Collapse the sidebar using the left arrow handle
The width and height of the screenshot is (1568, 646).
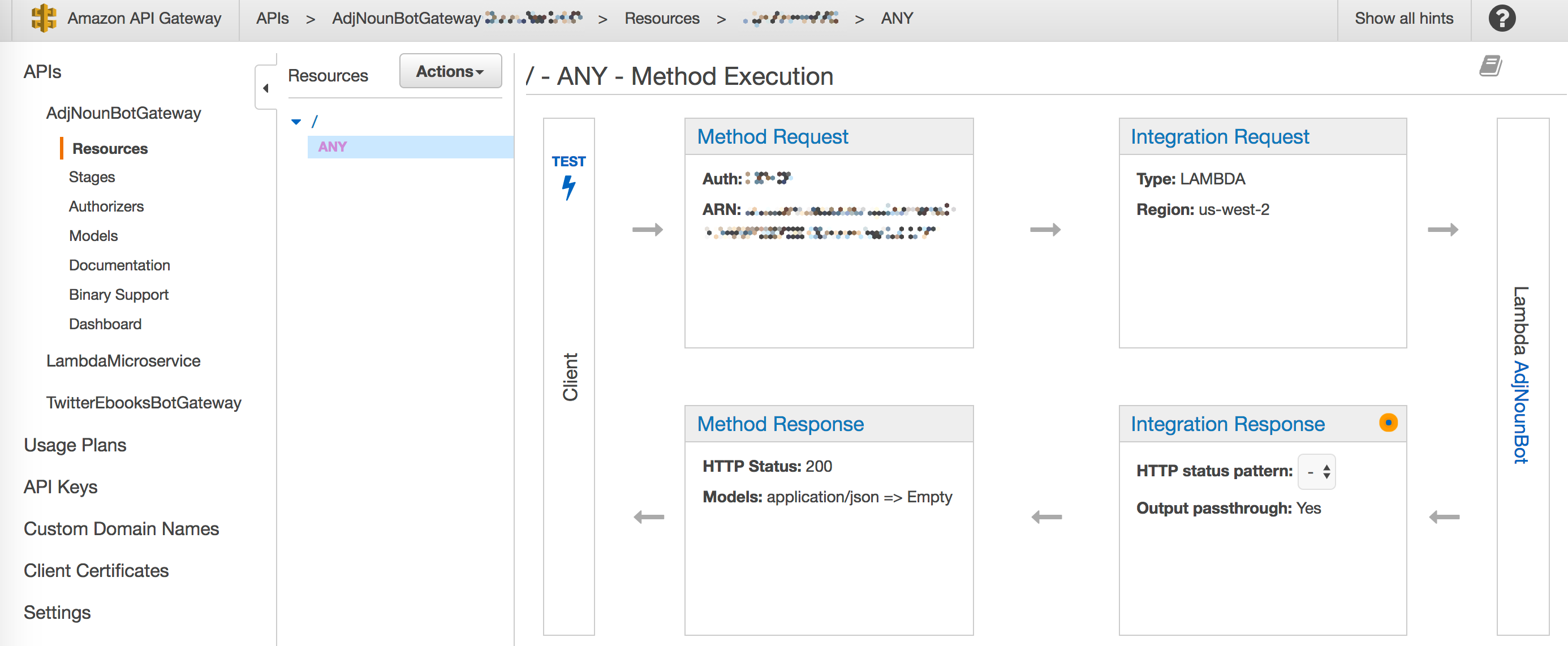265,88
